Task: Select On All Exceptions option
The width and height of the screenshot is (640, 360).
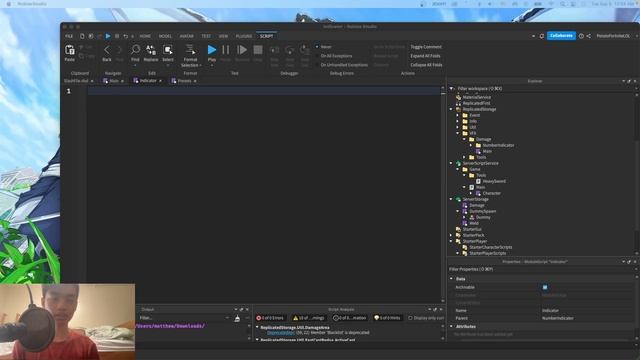Action: (x=334, y=56)
